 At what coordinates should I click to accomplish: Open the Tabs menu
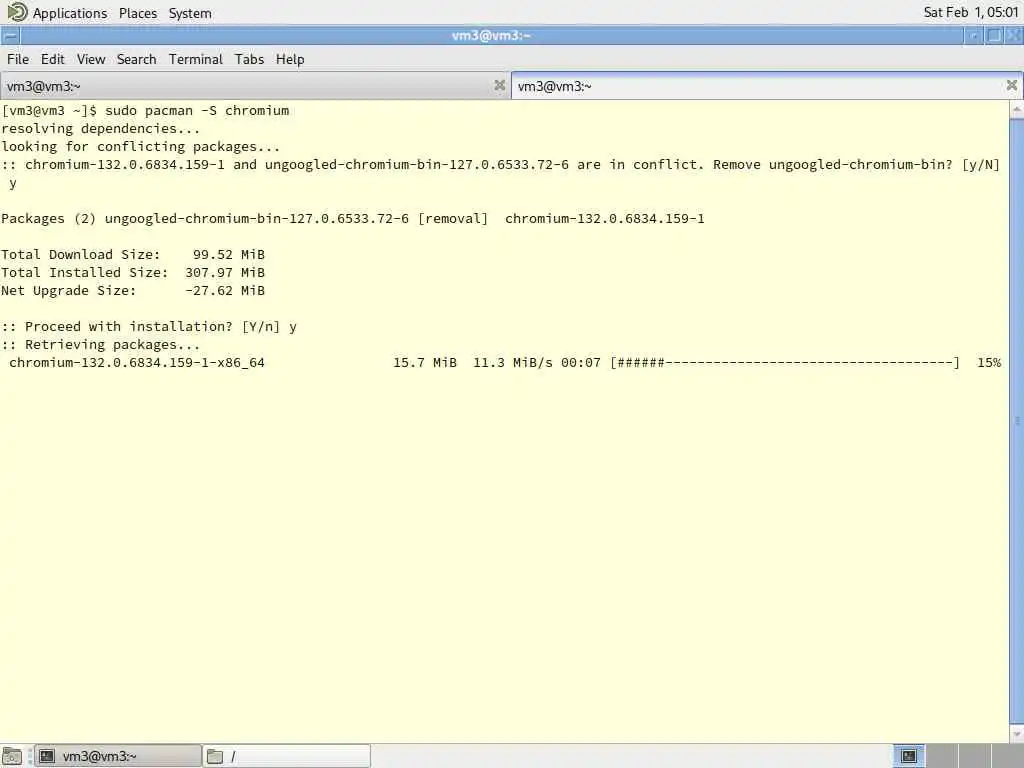coord(249,59)
